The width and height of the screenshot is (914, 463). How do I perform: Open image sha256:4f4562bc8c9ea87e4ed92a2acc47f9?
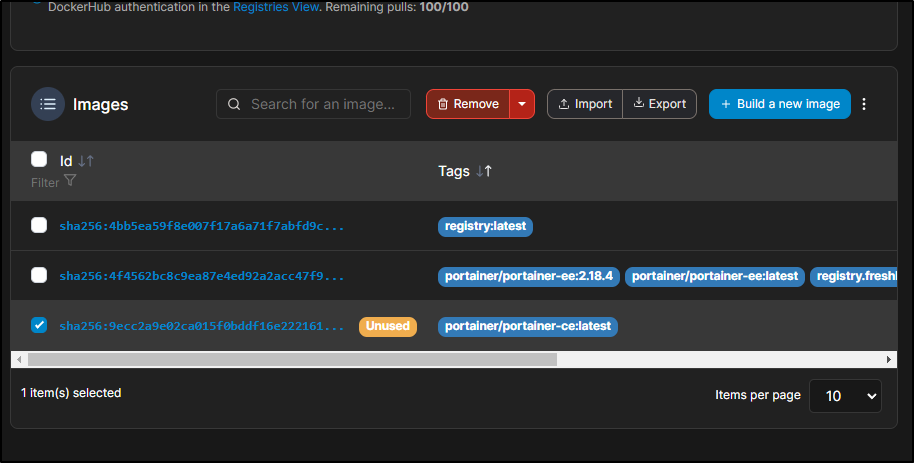pos(202,275)
